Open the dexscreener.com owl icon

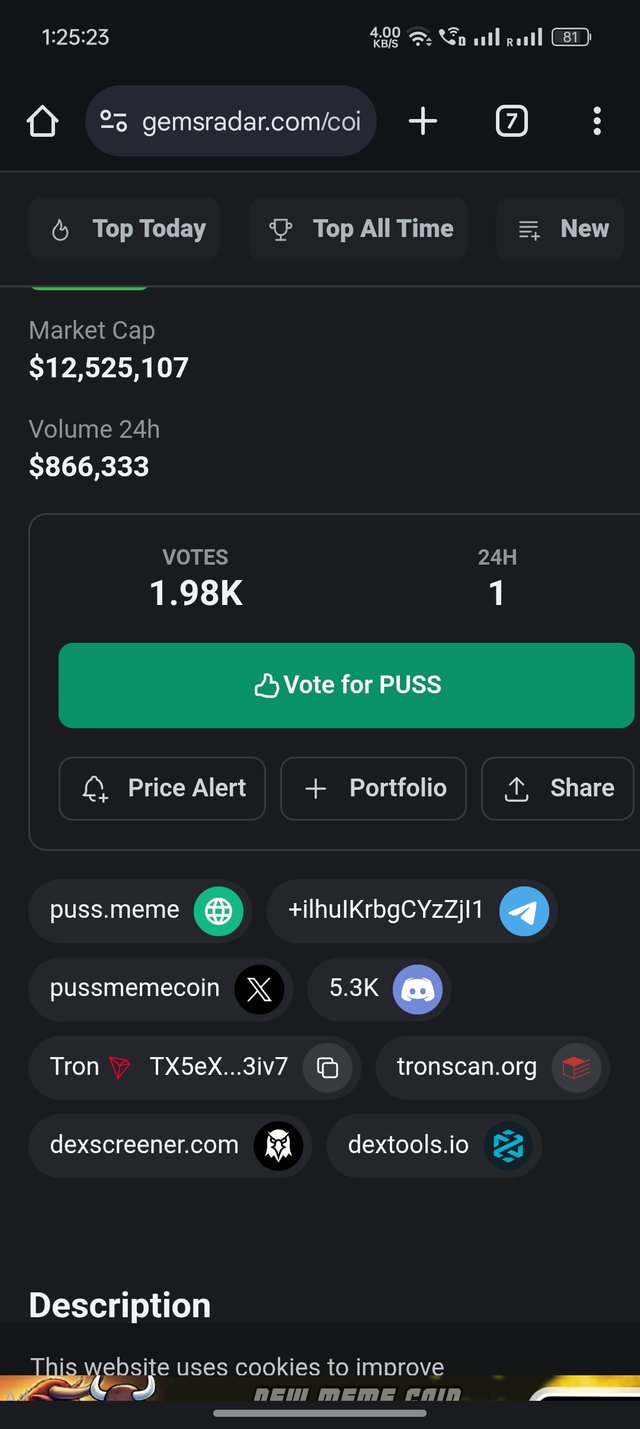click(x=278, y=1145)
